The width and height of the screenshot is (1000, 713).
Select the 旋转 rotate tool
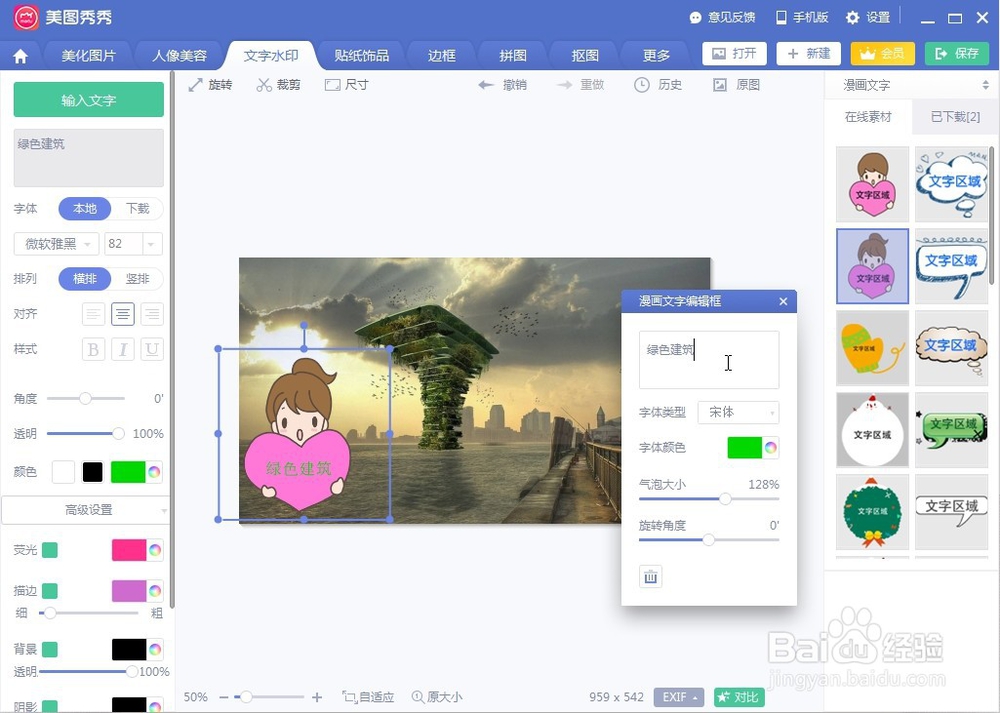[210, 85]
